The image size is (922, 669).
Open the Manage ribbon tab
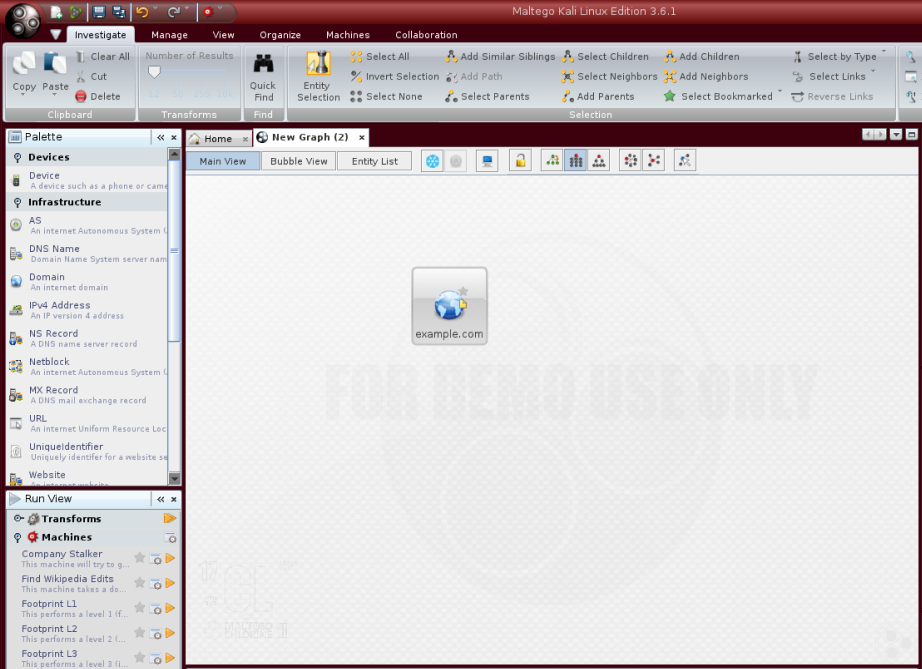pos(169,35)
